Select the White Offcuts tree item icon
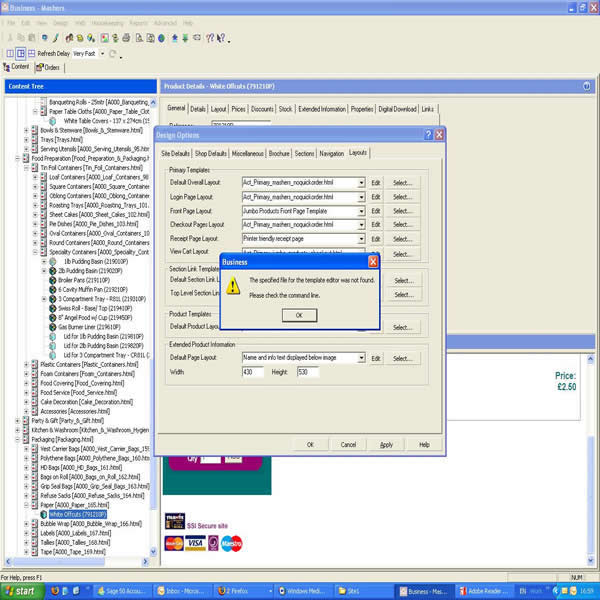Image resolution: width=600 pixels, height=600 pixels. click(45, 515)
